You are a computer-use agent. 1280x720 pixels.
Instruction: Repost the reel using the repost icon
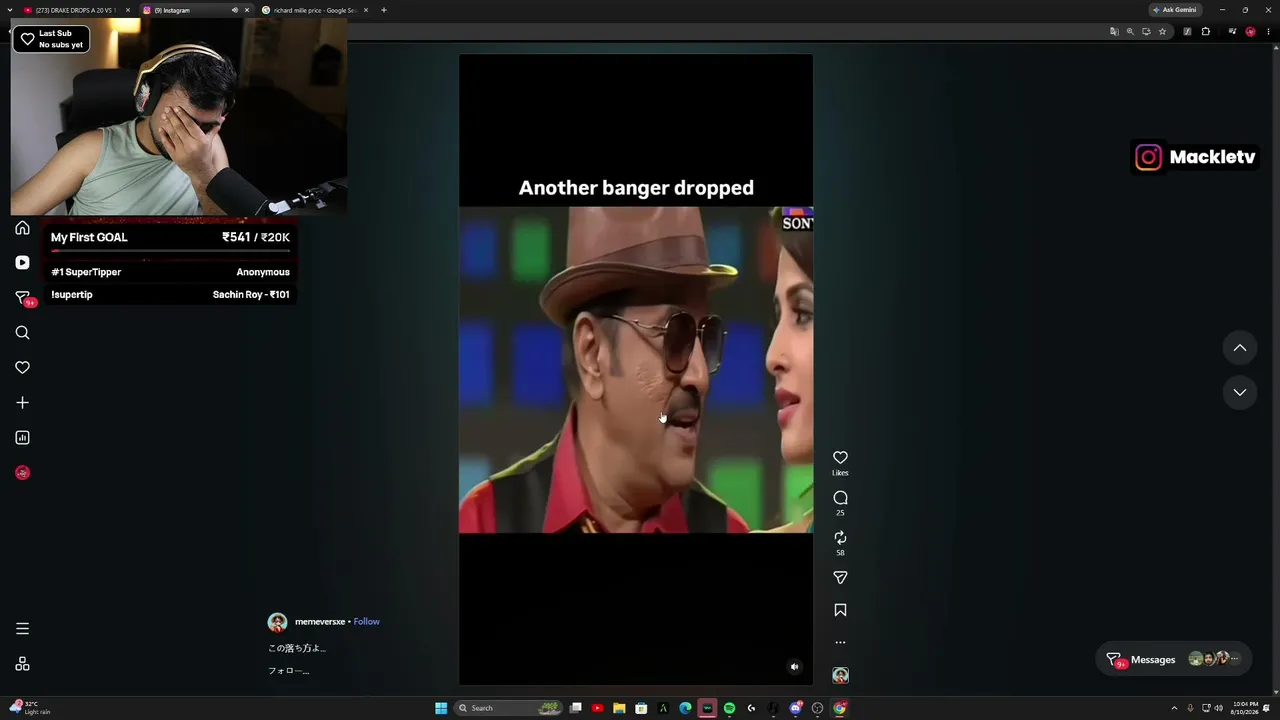coord(840,538)
